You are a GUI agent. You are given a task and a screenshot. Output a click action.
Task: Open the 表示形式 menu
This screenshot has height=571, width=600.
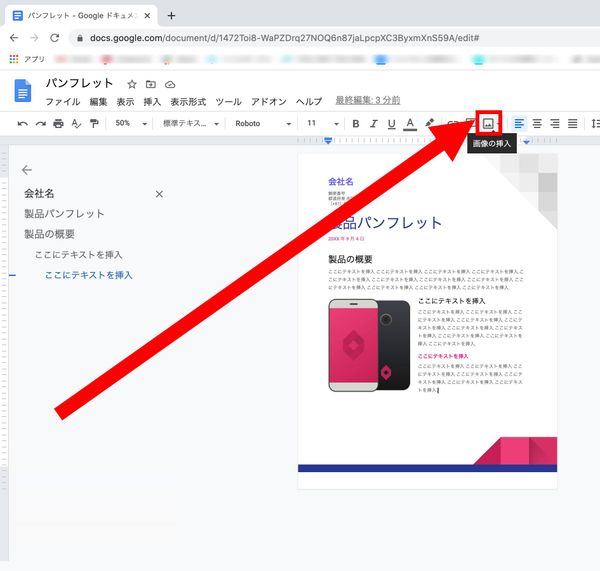pyautogui.click(x=188, y=101)
